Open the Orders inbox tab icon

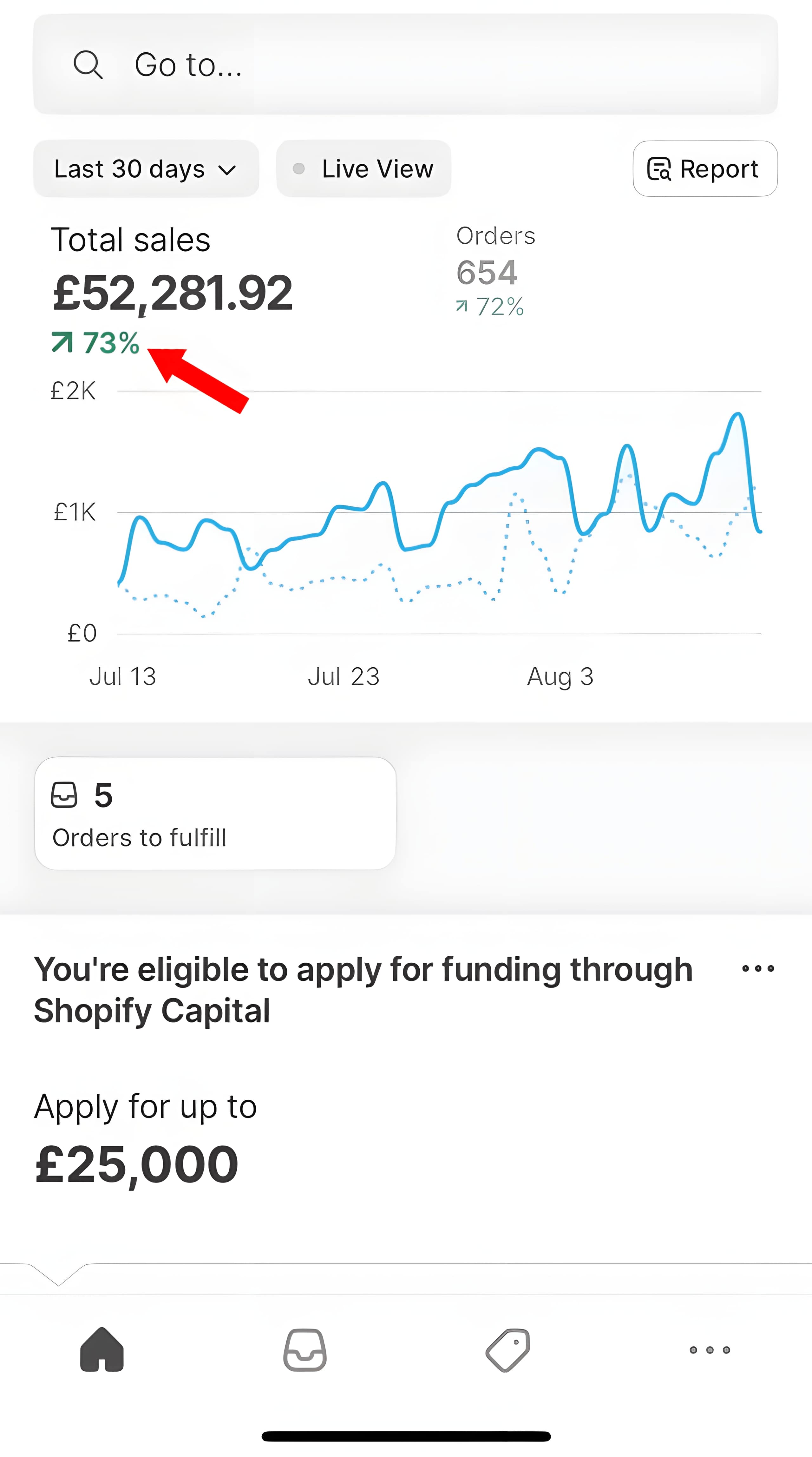(x=305, y=1349)
